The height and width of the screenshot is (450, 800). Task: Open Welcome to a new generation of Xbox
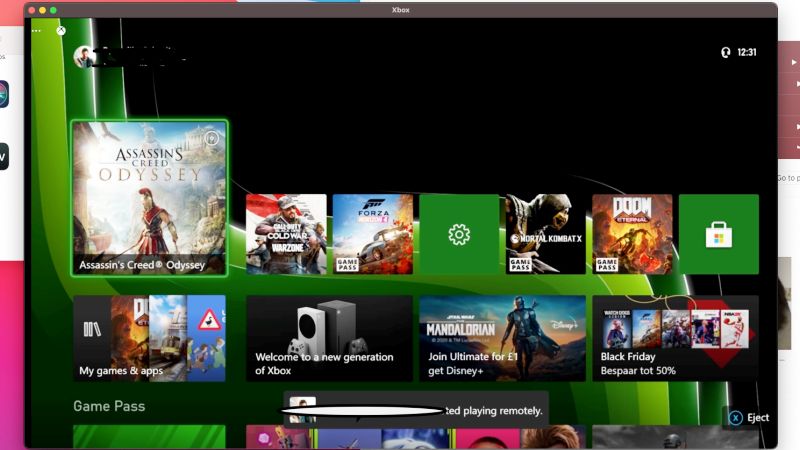coord(330,338)
